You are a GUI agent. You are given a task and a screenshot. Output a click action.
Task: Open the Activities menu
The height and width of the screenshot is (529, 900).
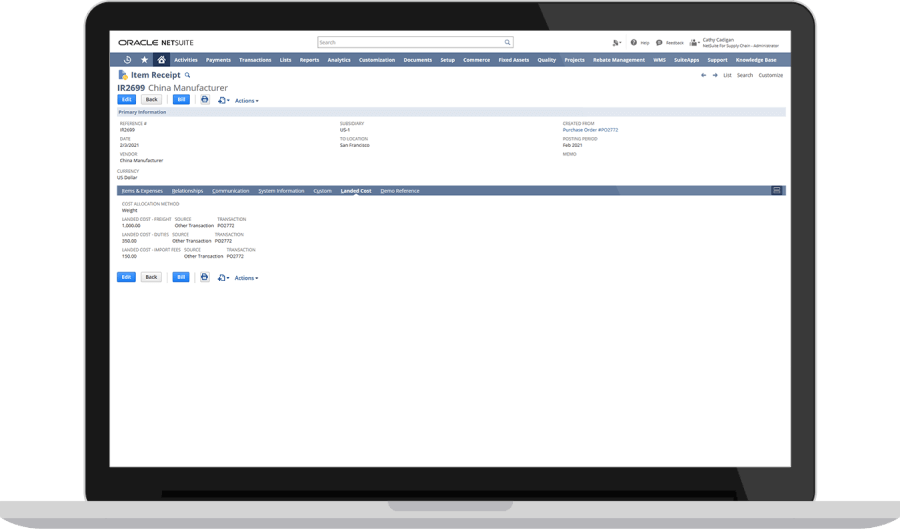pyautogui.click(x=185, y=60)
